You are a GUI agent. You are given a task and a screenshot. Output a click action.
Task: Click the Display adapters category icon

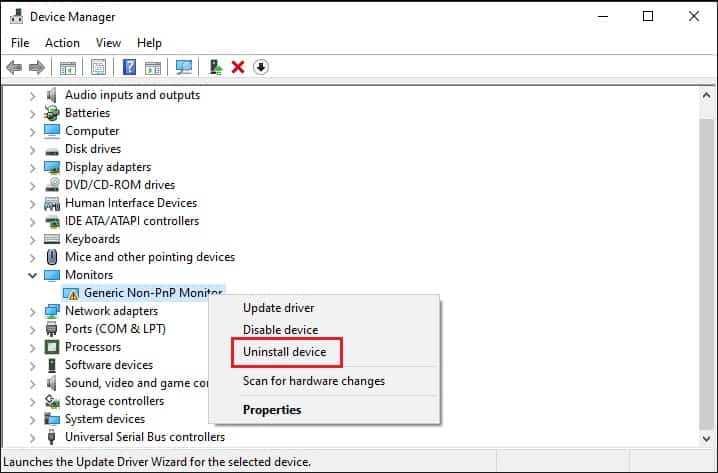pos(52,168)
